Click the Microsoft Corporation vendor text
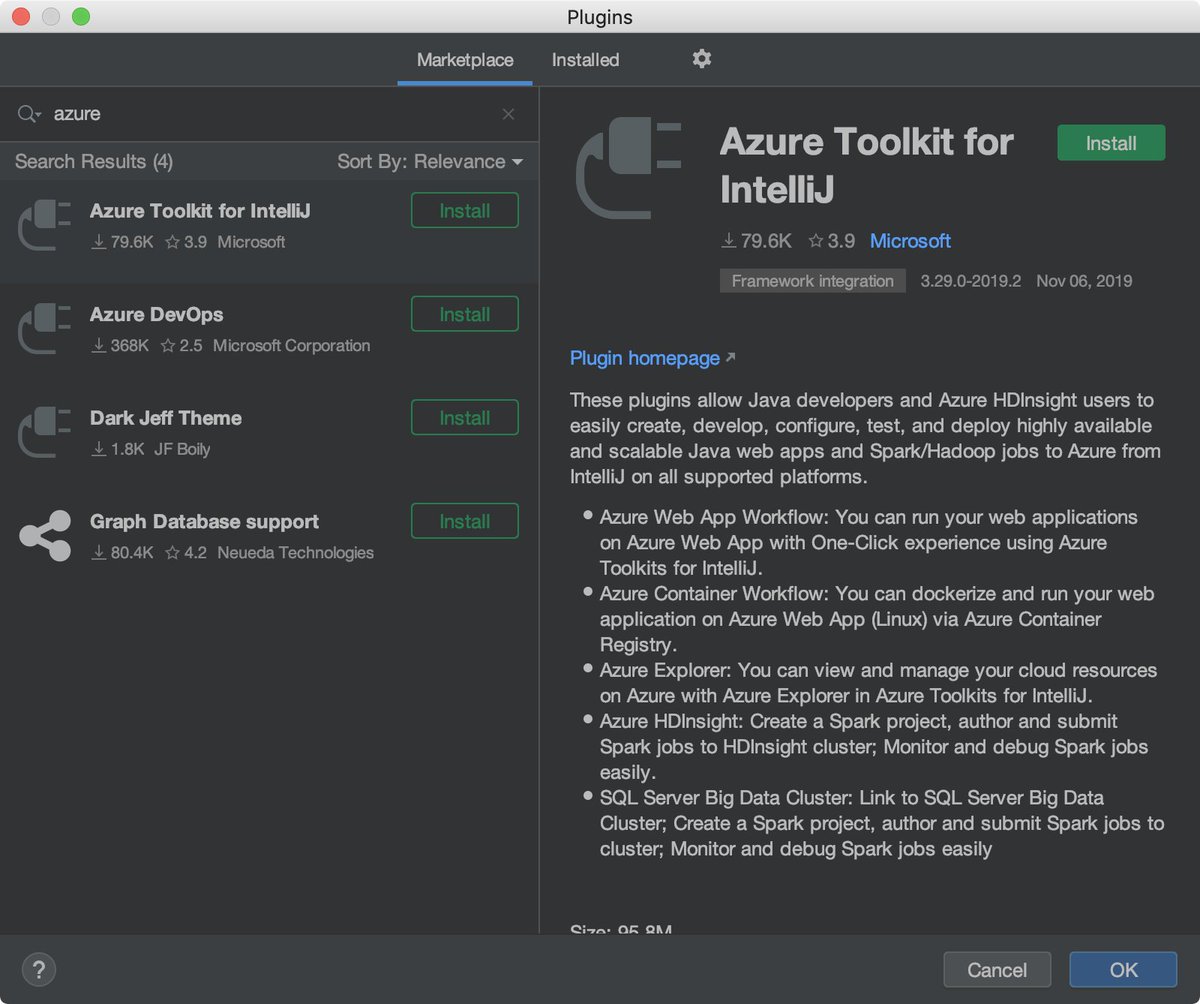Screen dimensions: 1200x1004 (x=292, y=346)
